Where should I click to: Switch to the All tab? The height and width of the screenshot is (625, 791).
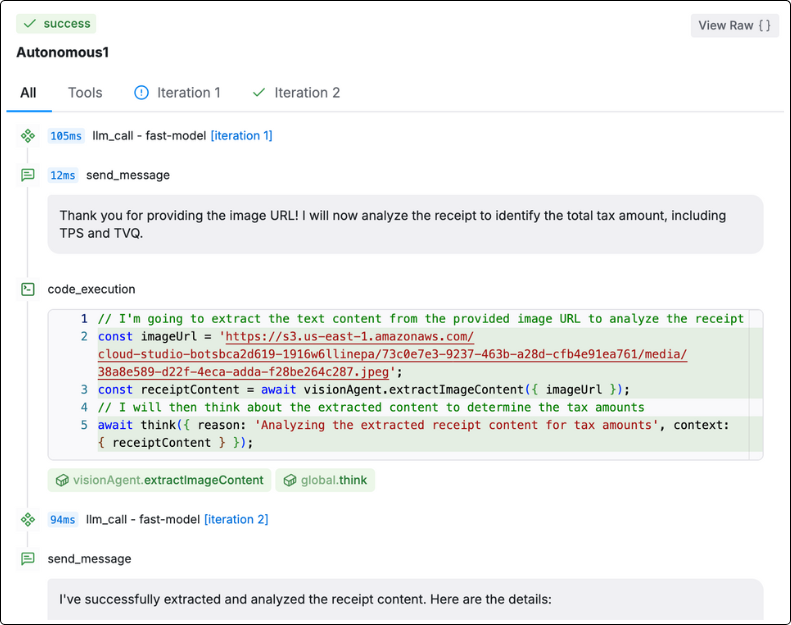(x=28, y=93)
